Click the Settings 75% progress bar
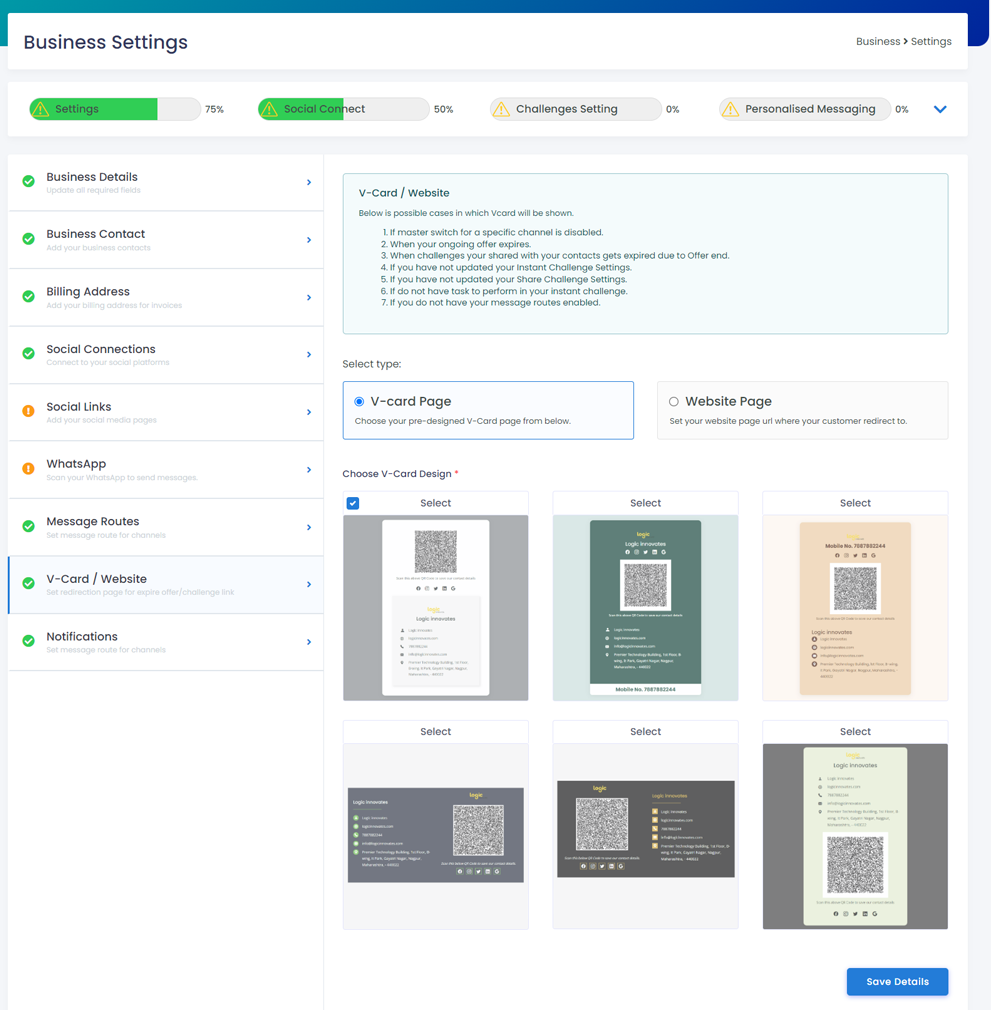Image resolution: width=991 pixels, height=1010 pixels. click(115, 109)
